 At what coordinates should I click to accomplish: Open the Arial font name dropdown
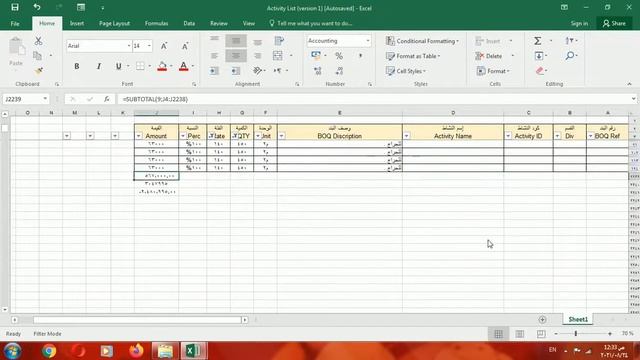(129, 46)
